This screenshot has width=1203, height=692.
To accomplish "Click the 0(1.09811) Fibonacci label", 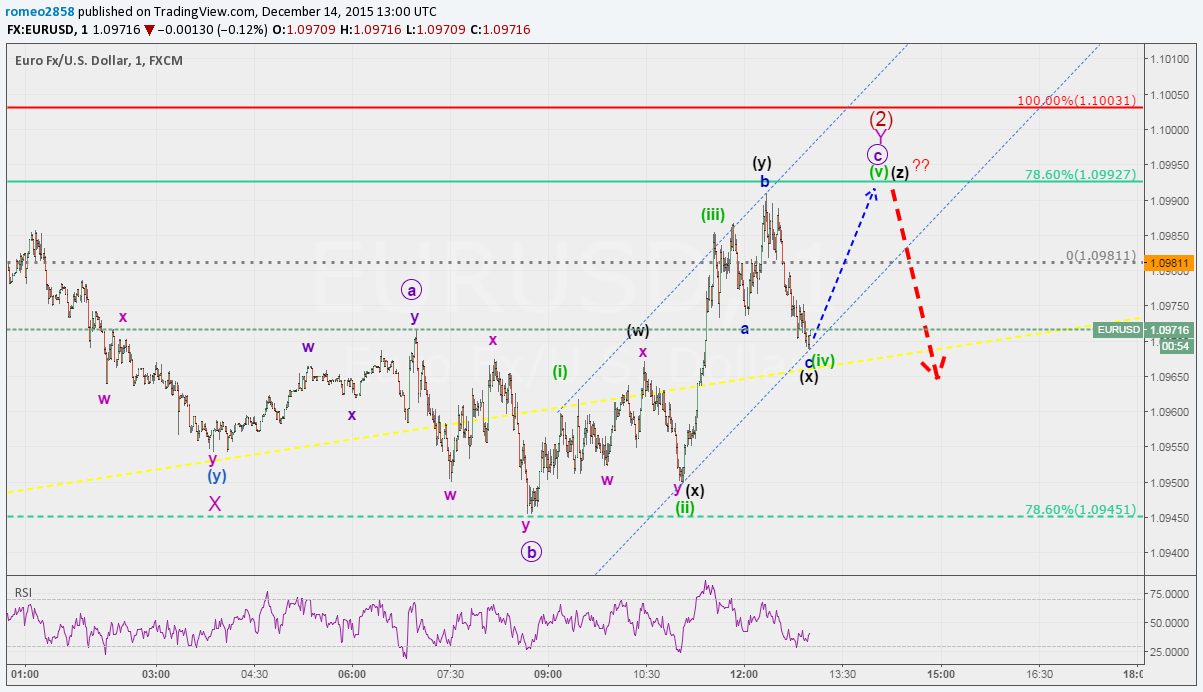I will (x=1100, y=256).
